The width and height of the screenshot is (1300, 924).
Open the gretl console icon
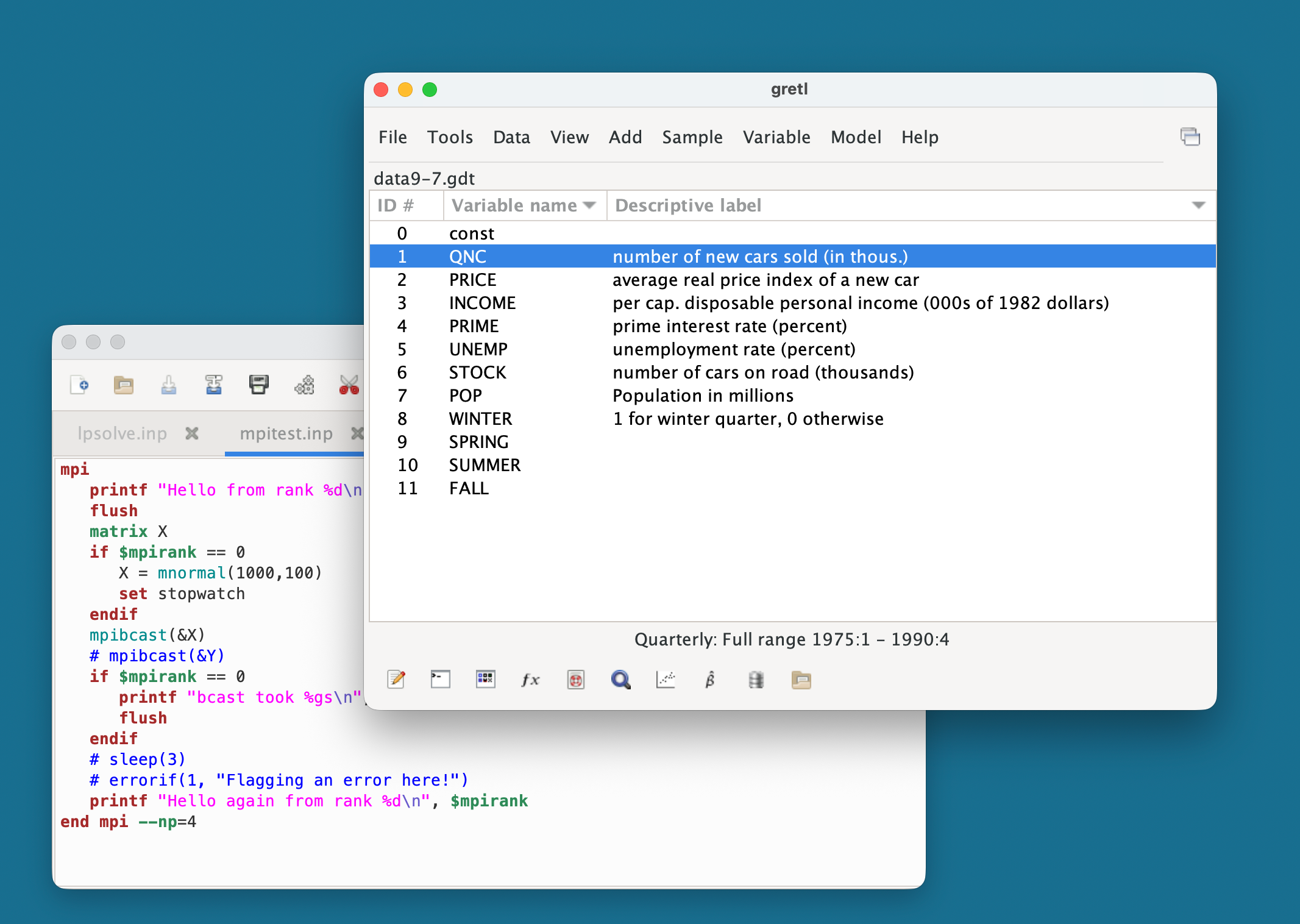click(440, 679)
